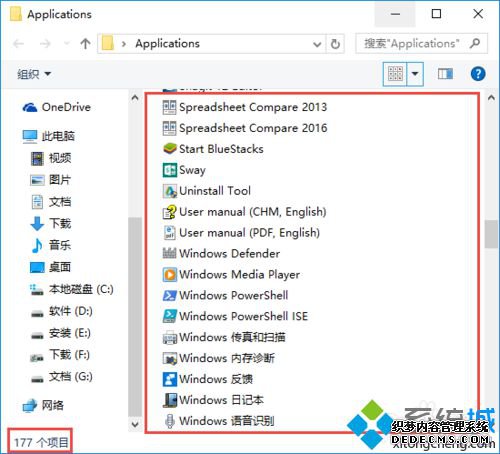The height and width of the screenshot is (454, 500).
Task: Open the 桌面 folder in sidebar
Action: (x=51, y=267)
